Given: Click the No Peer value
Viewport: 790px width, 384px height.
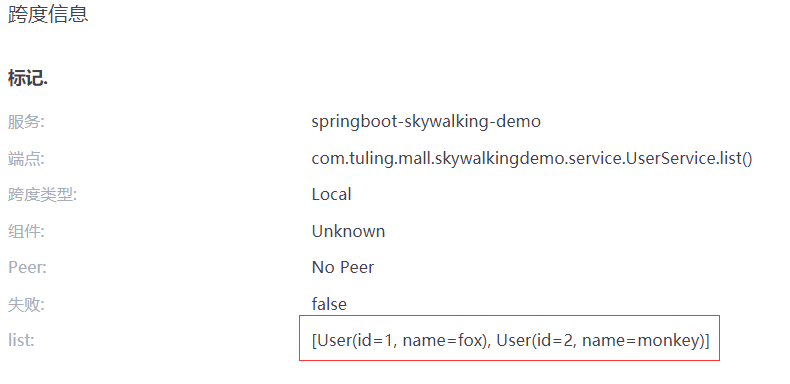Looking at the screenshot, I should tap(343, 268).
